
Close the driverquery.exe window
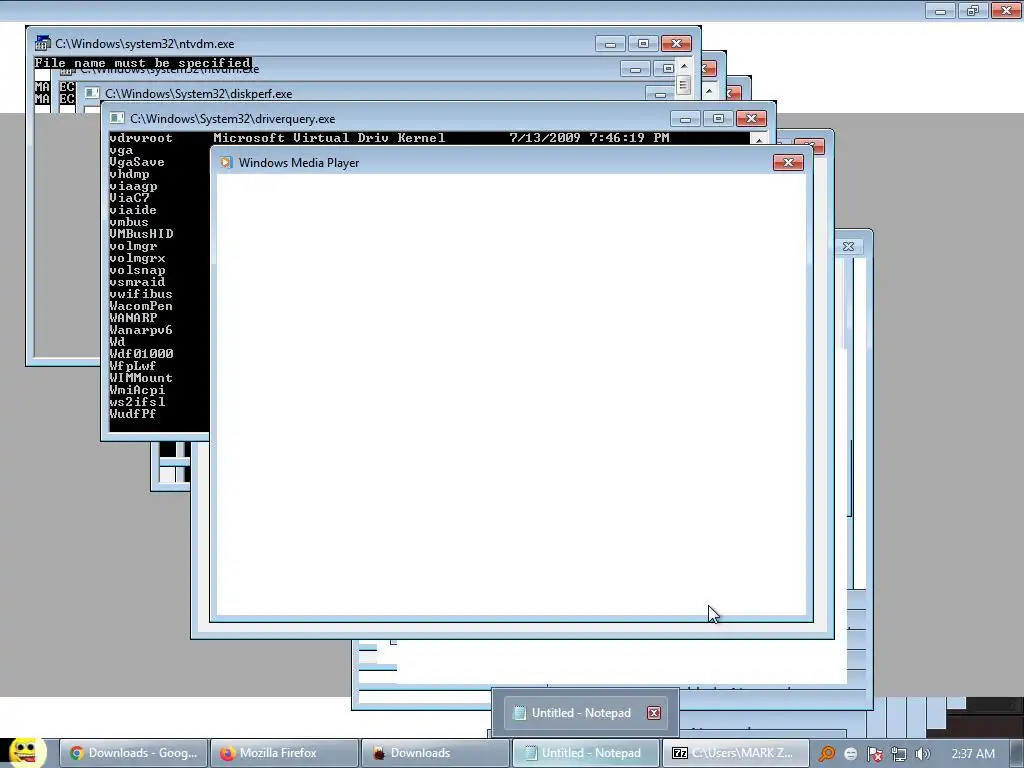[x=752, y=119]
